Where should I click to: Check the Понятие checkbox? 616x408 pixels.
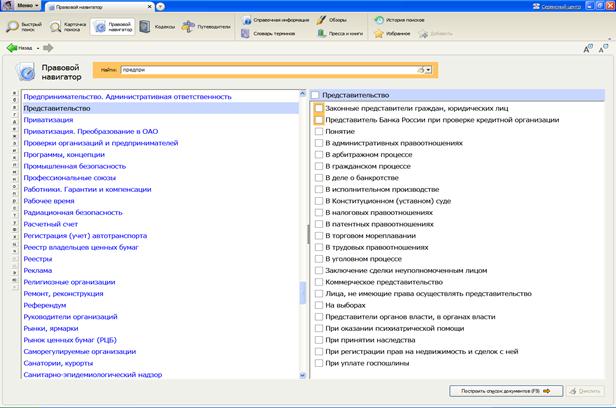click(x=319, y=131)
